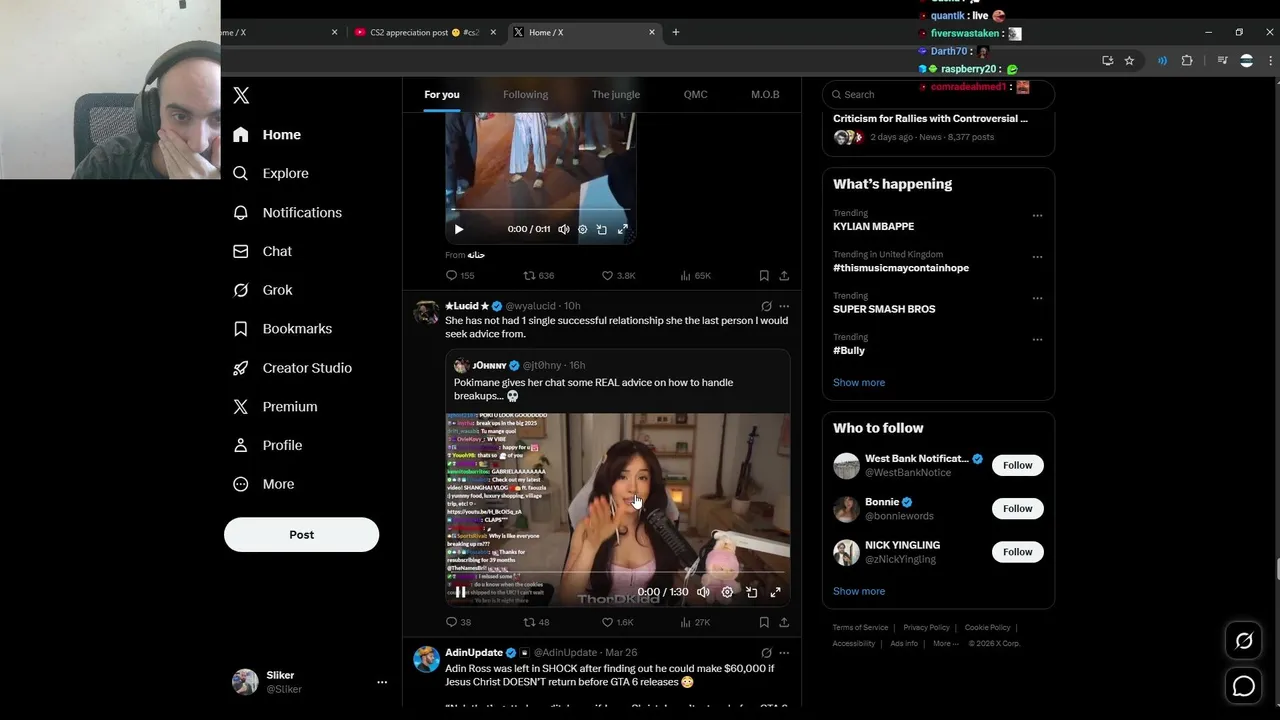This screenshot has height=720, width=1280.
Task: Like Lucid's post with 1.6K likes
Action: pyautogui.click(x=618, y=622)
